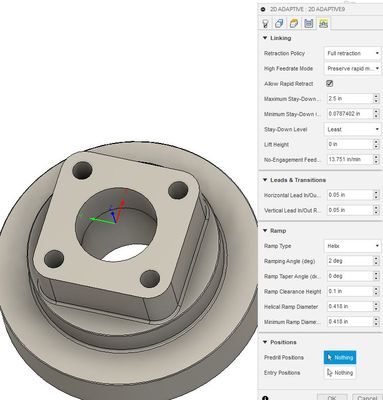This screenshot has height=400, width=383.
Task: Open the High Feedrate Mode dropdown
Action: (x=352, y=68)
